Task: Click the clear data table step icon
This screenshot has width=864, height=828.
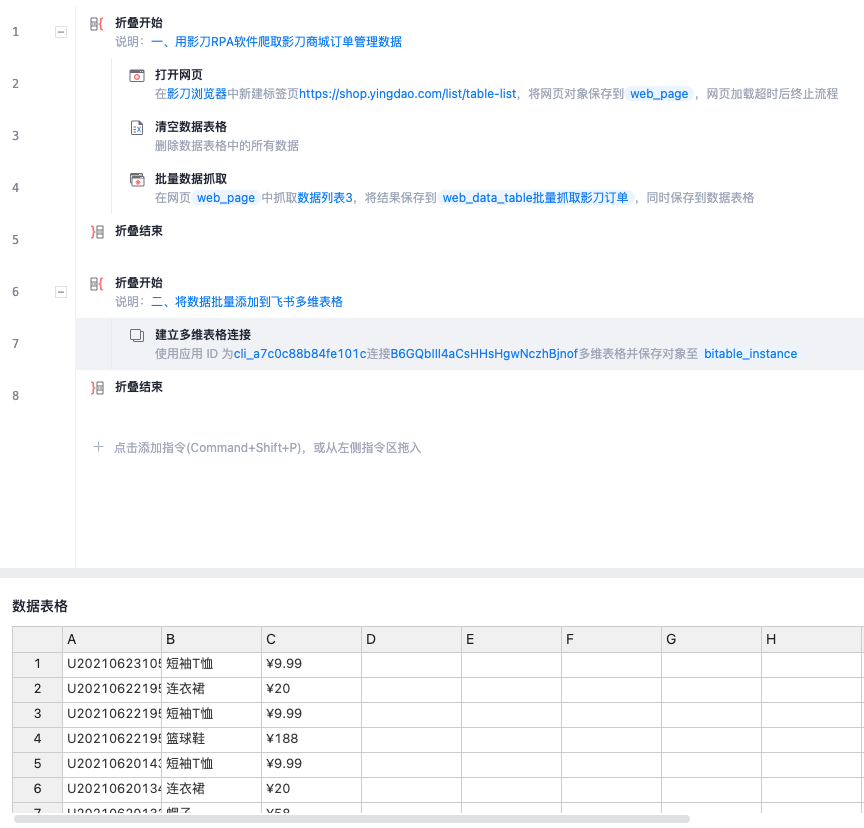Action: [x=137, y=128]
